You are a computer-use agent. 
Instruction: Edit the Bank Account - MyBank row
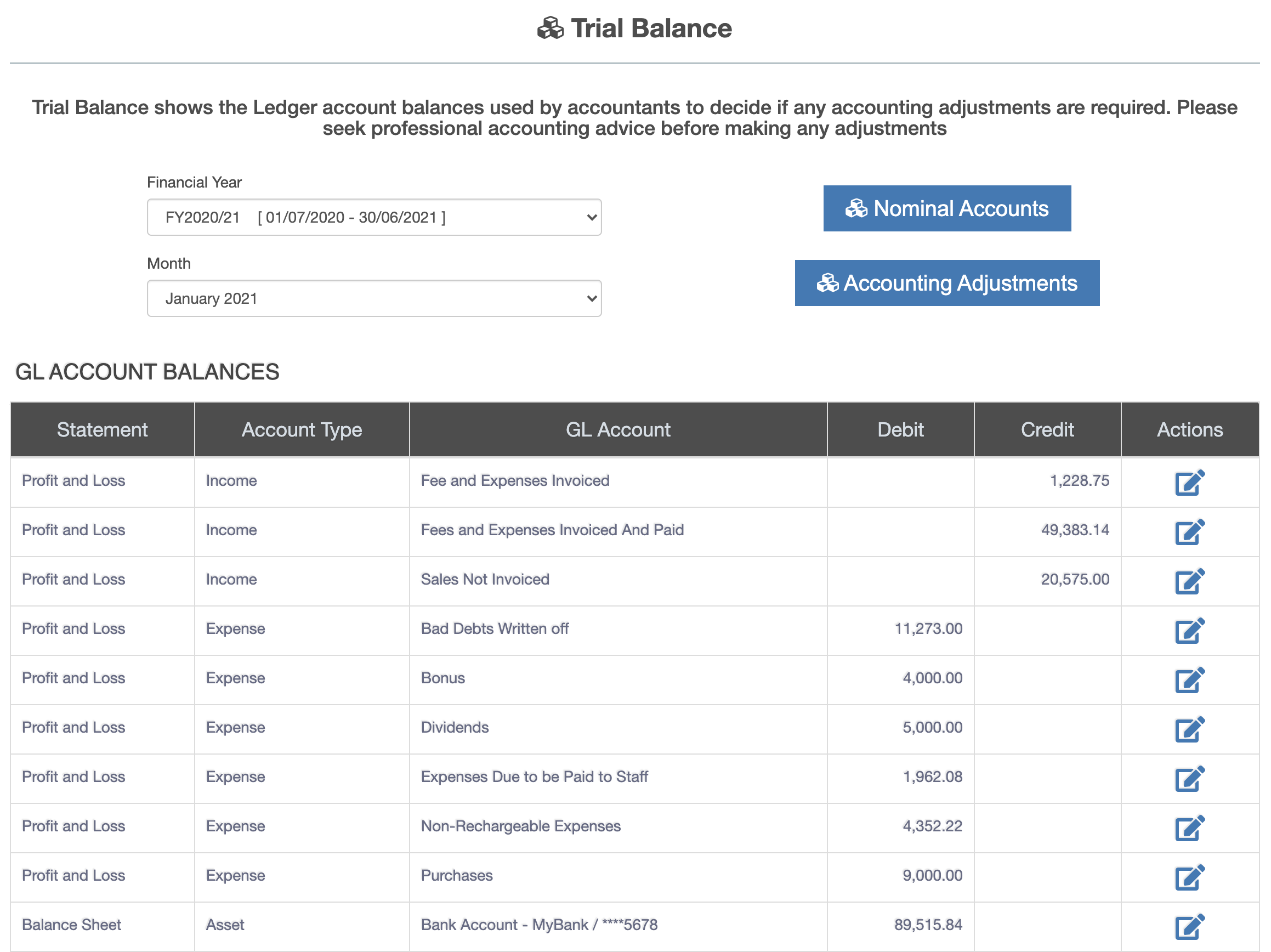[1189, 927]
